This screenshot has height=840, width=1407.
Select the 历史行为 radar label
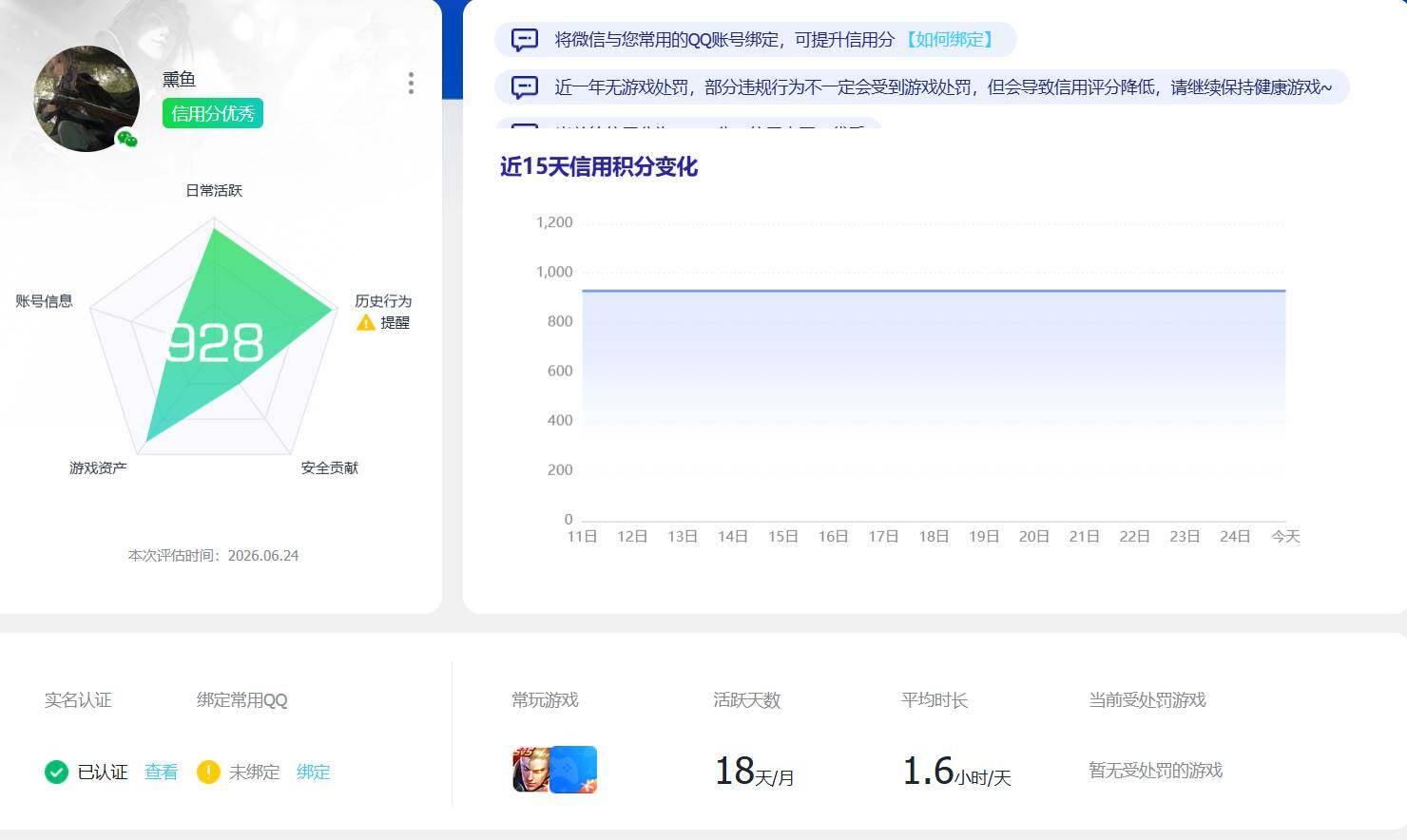click(x=383, y=301)
